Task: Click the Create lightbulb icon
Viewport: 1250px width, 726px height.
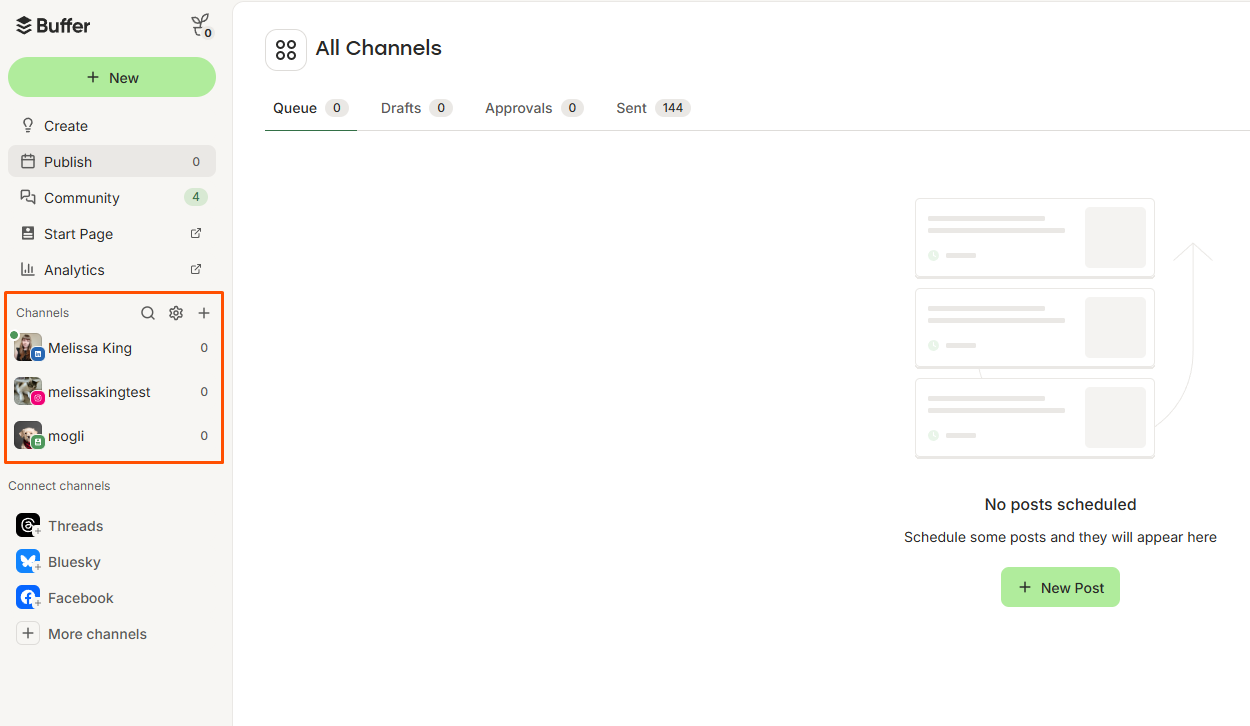Action: [x=28, y=125]
